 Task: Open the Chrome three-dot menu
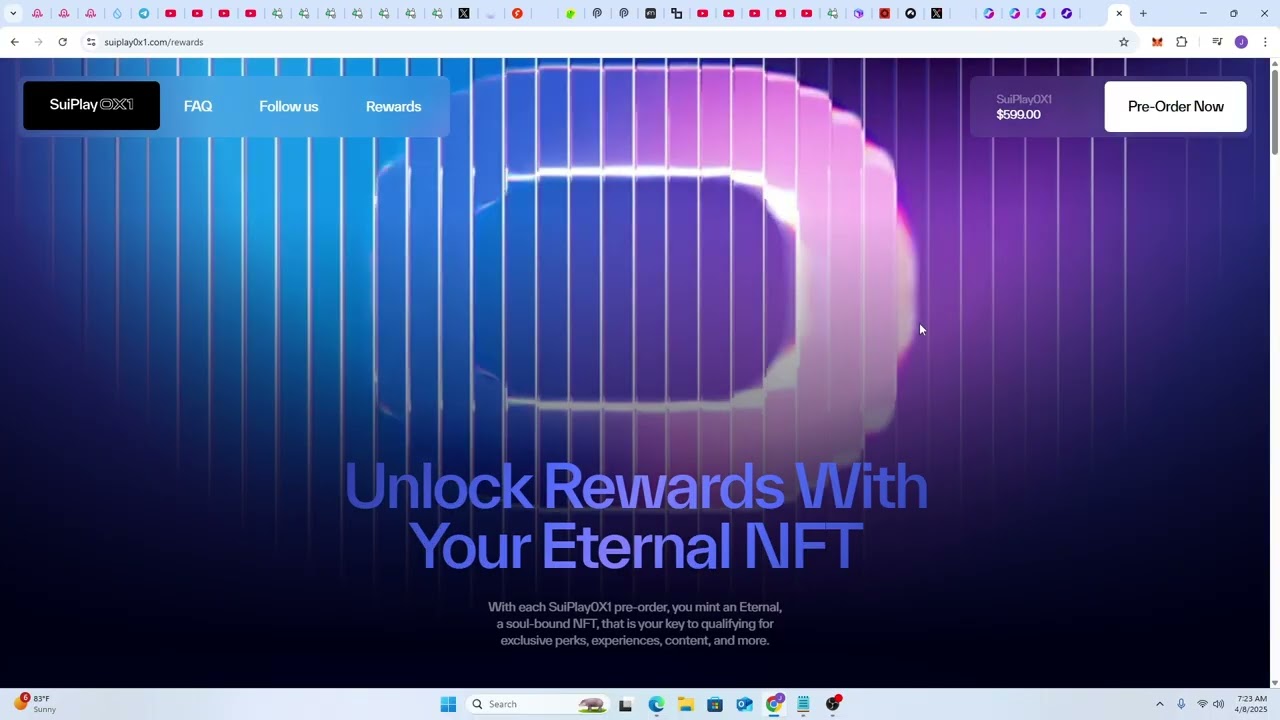point(1265,42)
